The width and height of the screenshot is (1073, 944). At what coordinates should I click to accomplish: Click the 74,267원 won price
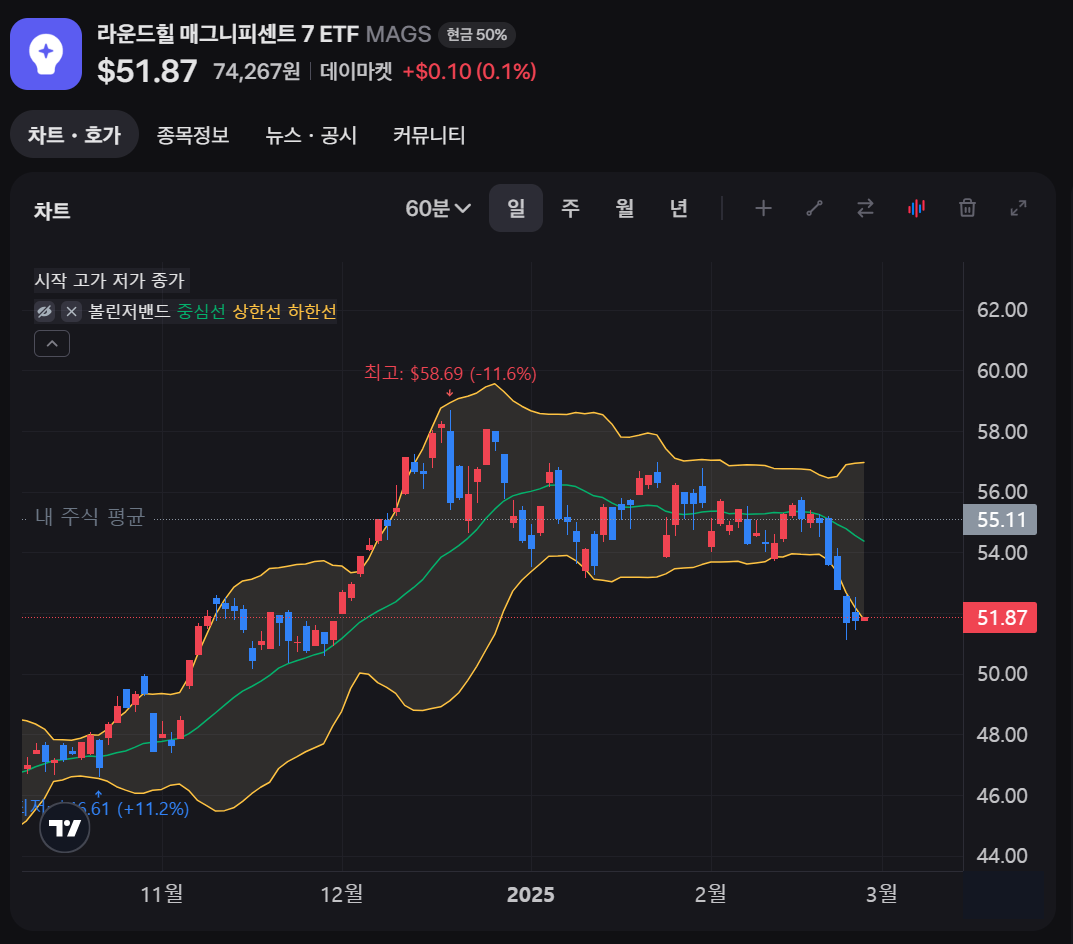tap(257, 71)
